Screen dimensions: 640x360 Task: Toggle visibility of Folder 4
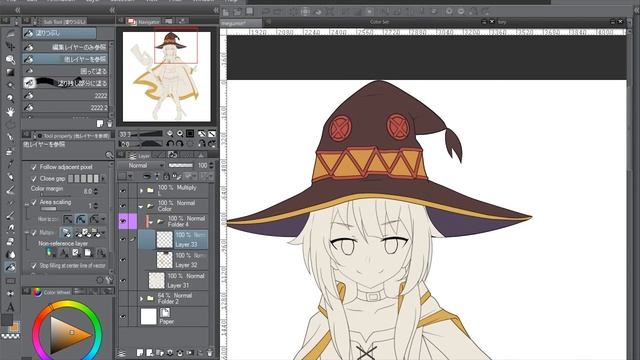click(123, 221)
